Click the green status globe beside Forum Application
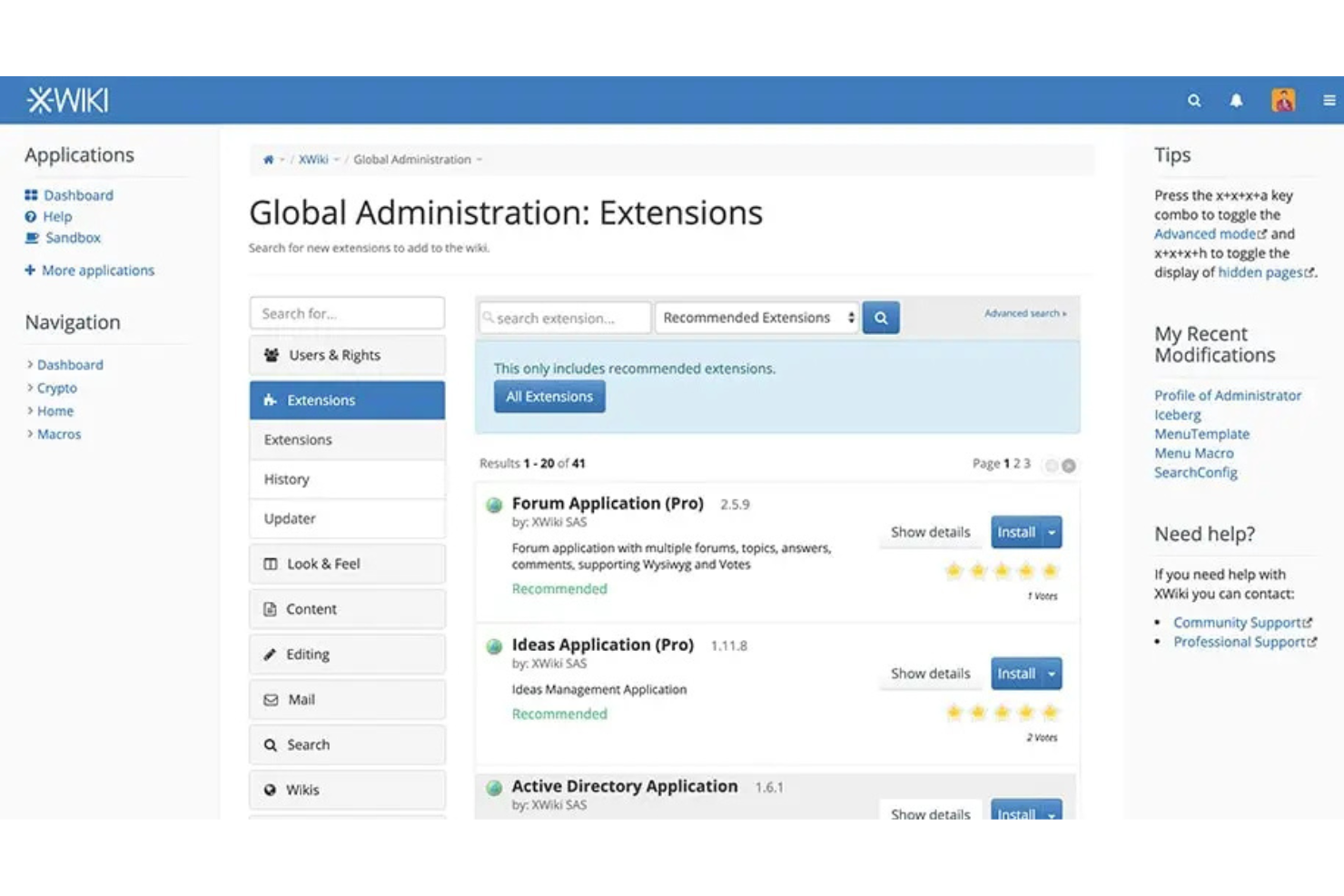This screenshot has width=1344, height=896. (x=494, y=505)
